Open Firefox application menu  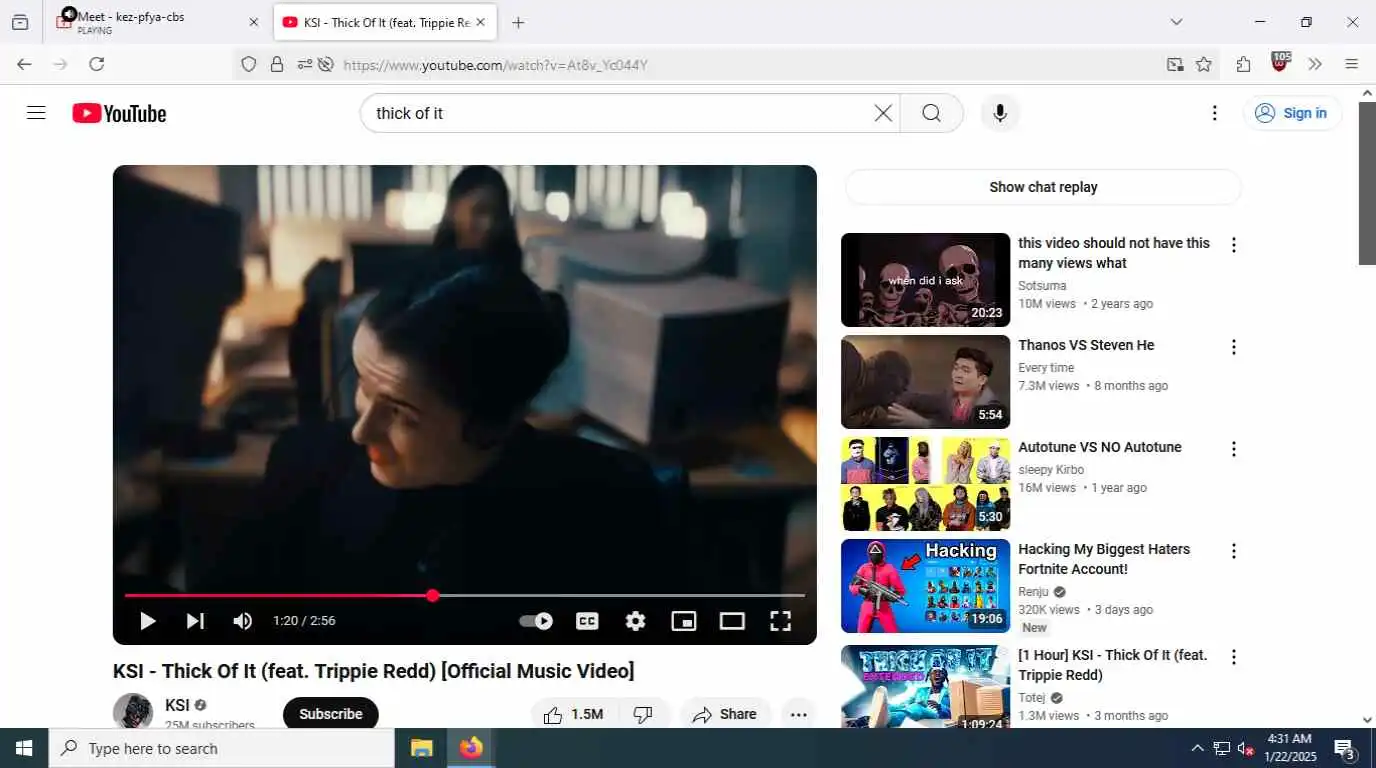click(1351, 64)
